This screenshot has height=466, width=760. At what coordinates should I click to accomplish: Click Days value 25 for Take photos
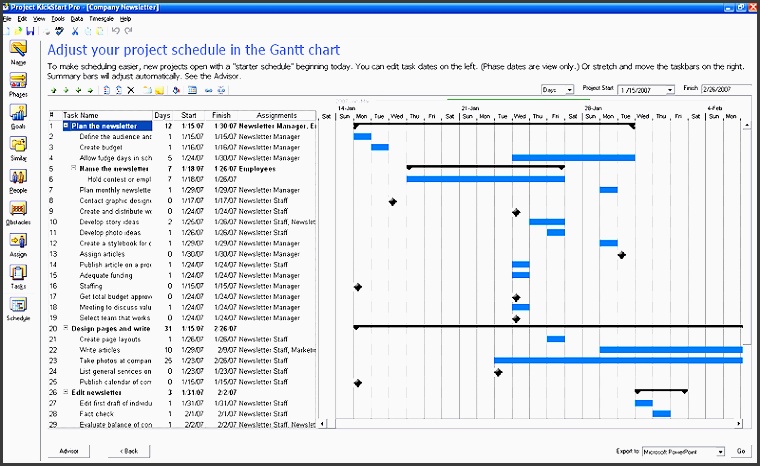point(168,361)
